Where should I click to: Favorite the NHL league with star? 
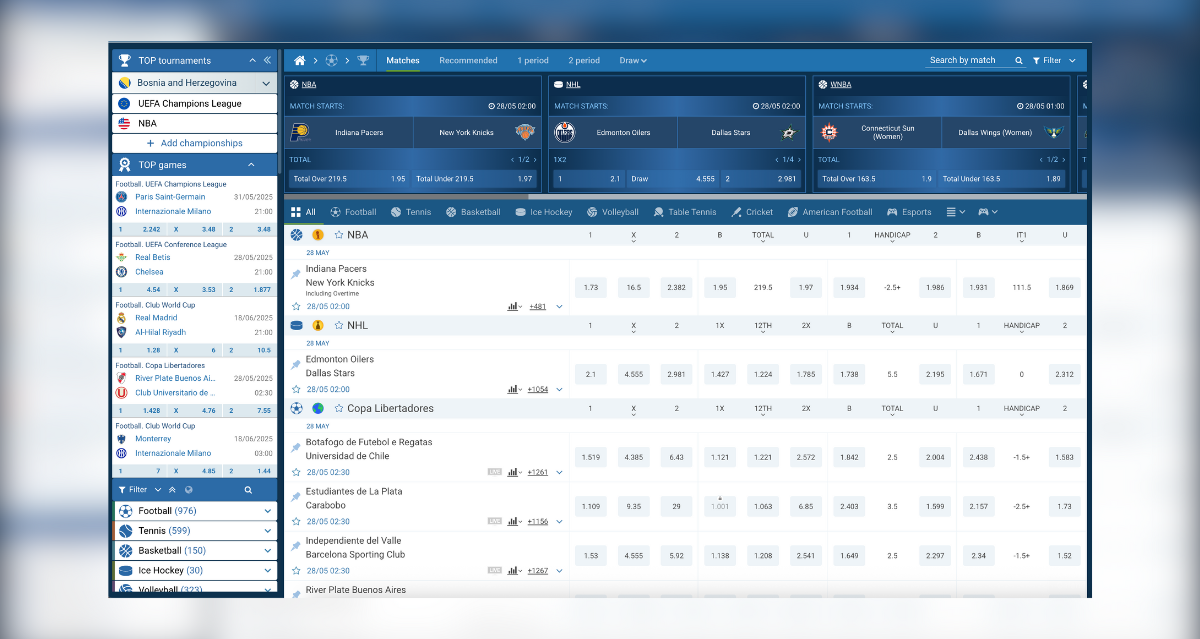pyautogui.click(x=339, y=325)
